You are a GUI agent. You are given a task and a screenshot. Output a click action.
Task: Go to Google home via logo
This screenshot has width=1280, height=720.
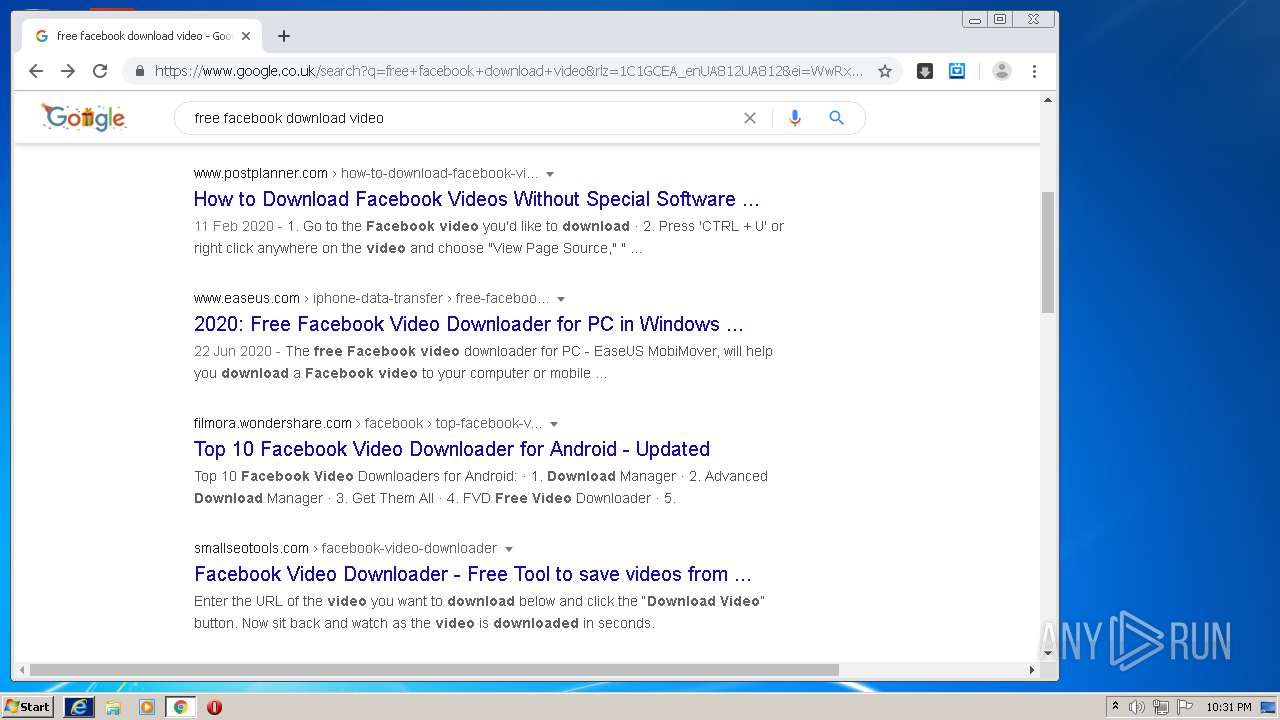coord(84,118)
